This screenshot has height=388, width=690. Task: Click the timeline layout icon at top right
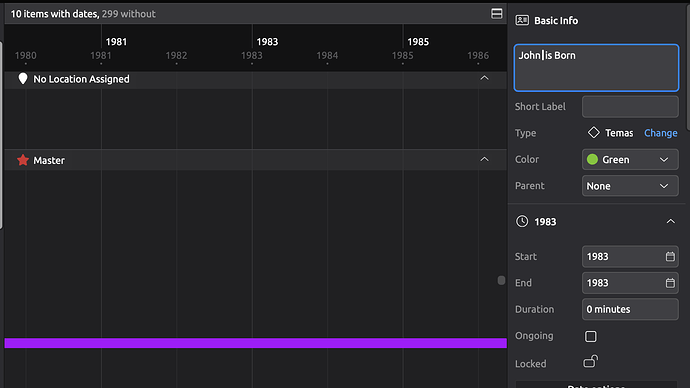point(496,14)
